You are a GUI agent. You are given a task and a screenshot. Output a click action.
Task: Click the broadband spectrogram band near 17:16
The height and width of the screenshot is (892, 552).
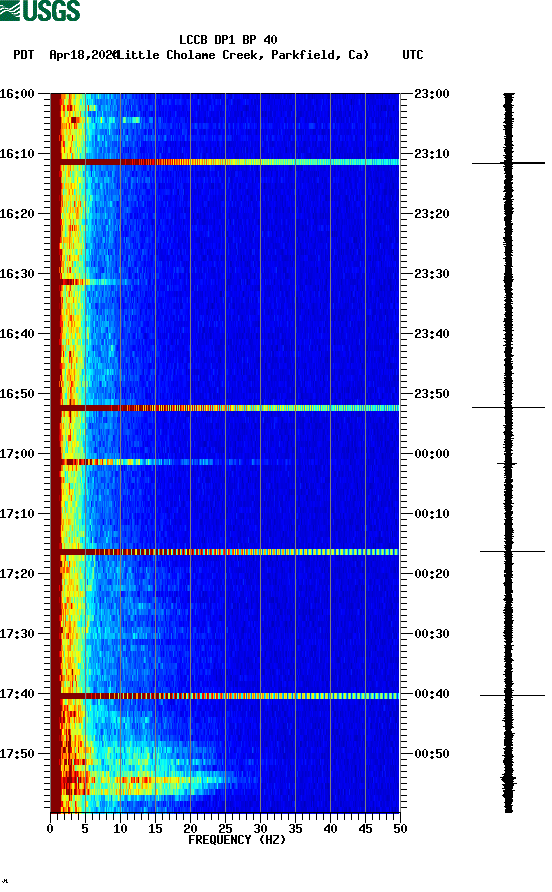225,552
